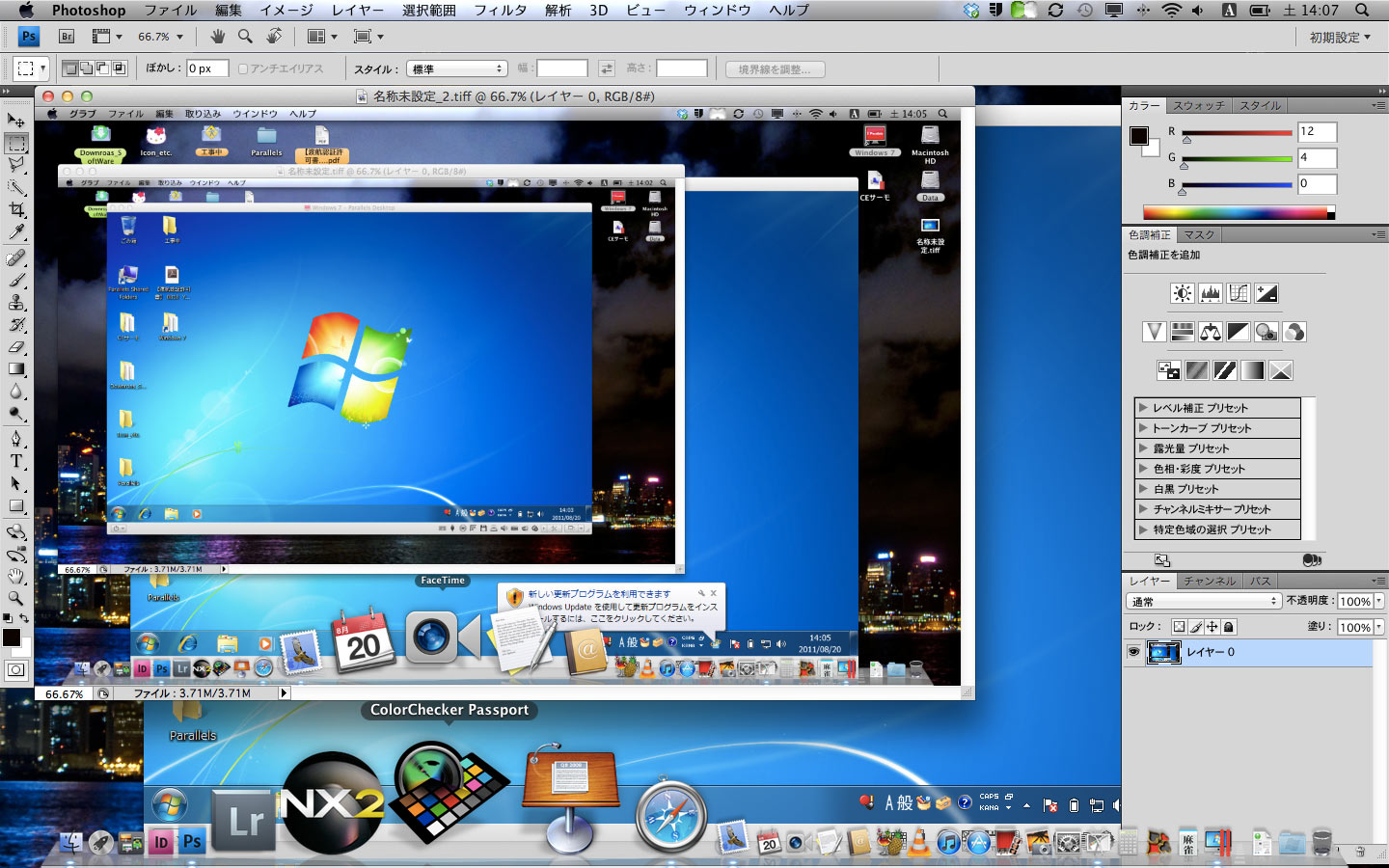
Task: Add a Brightness/Contrast adjustment
Action: point(1183,293)
